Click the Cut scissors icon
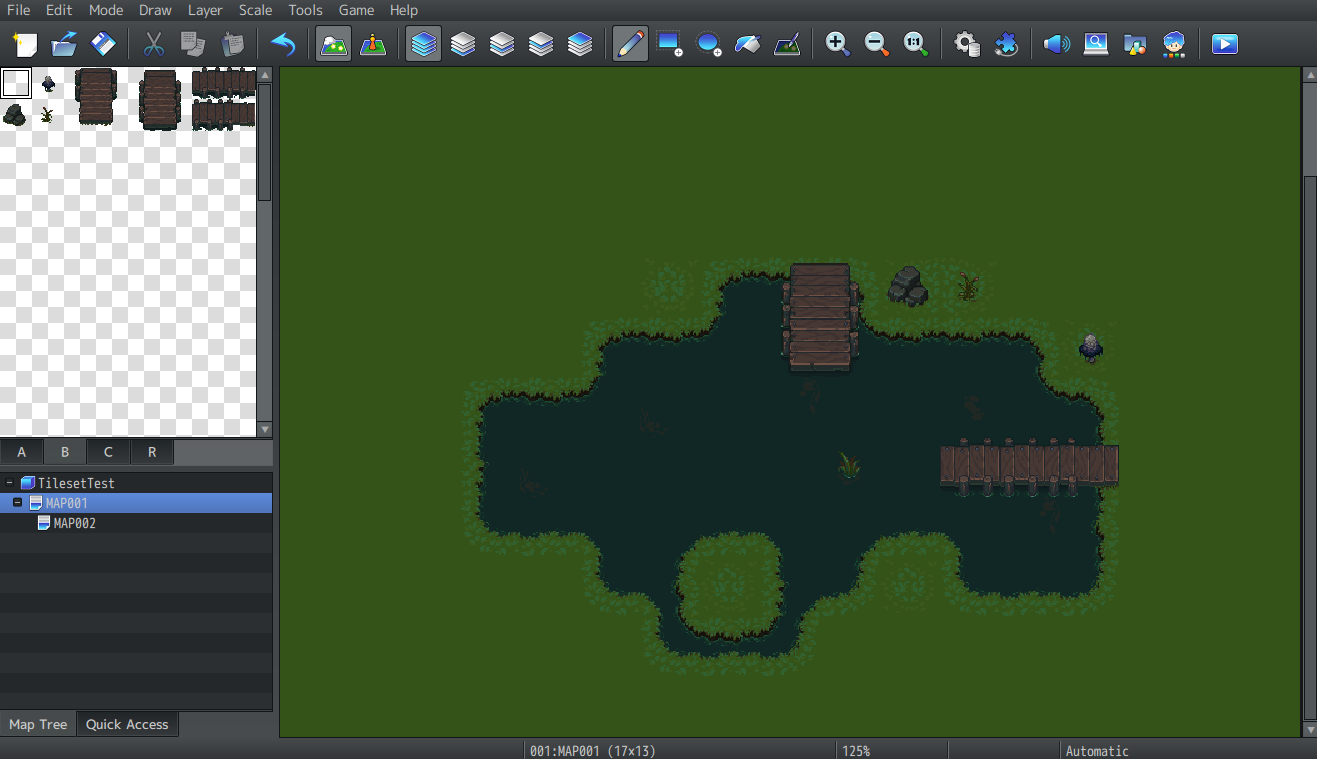1317x759 pixels. [153, 44]
